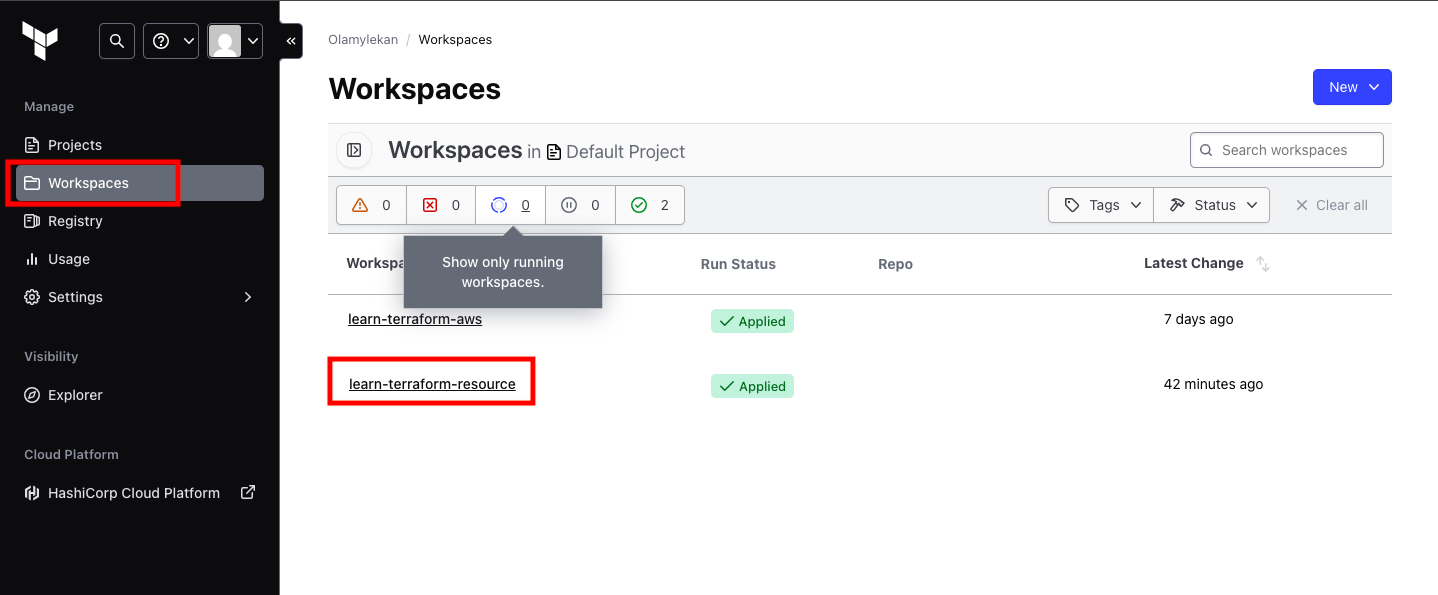Select Workspaces in the sidebar

140,183
